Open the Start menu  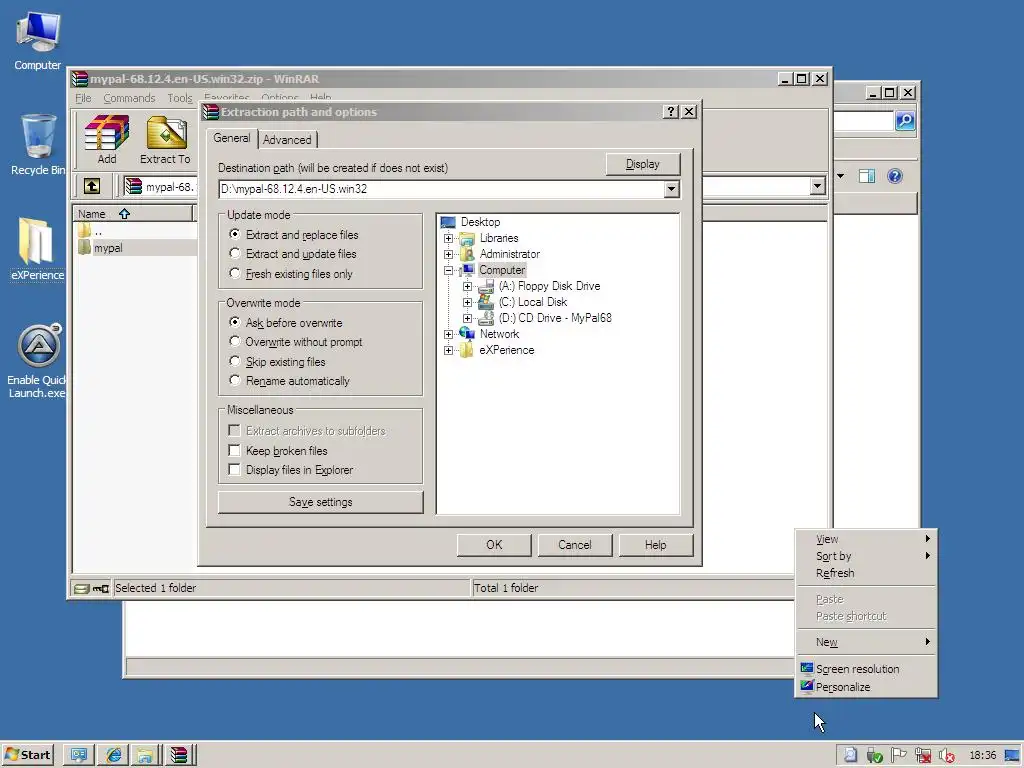tap(28, 755)
